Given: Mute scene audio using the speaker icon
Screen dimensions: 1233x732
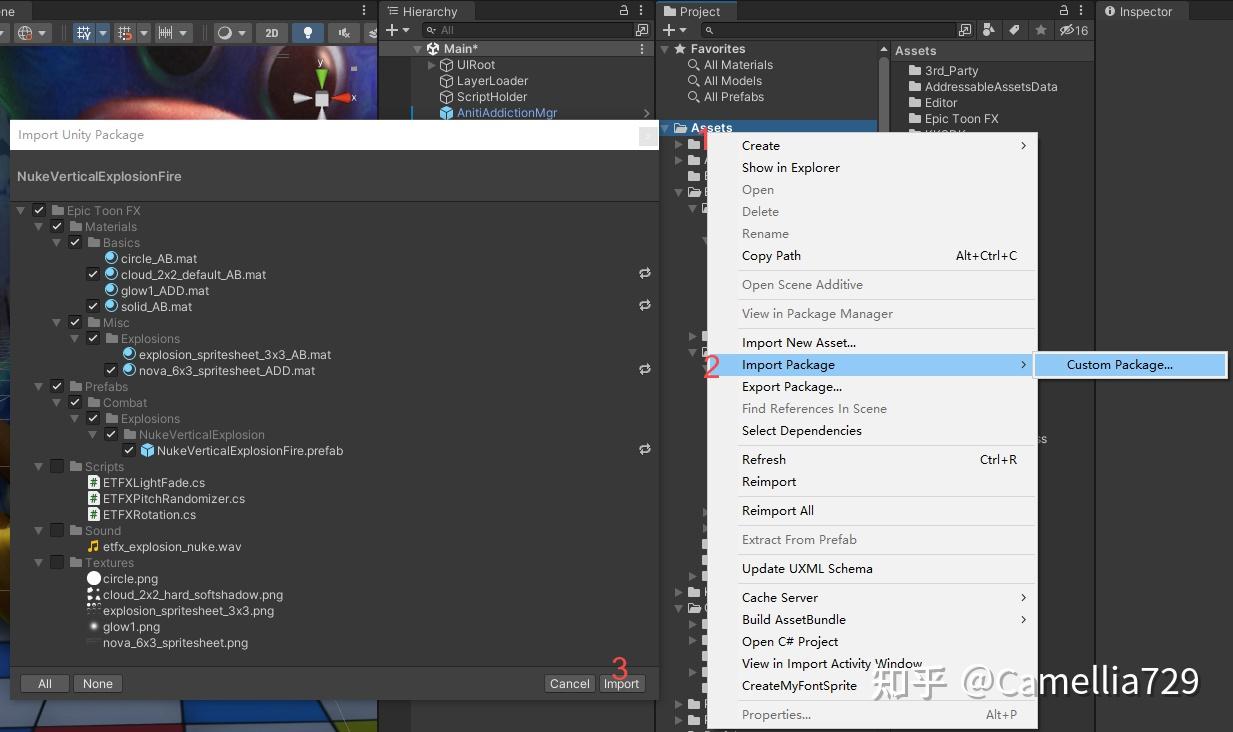Looking at the screenshot, I should pos(344,32).
